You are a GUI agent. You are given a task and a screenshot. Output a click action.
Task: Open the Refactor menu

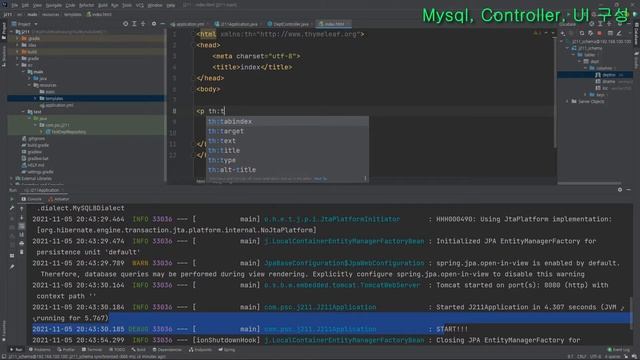(x=87, y=5)
